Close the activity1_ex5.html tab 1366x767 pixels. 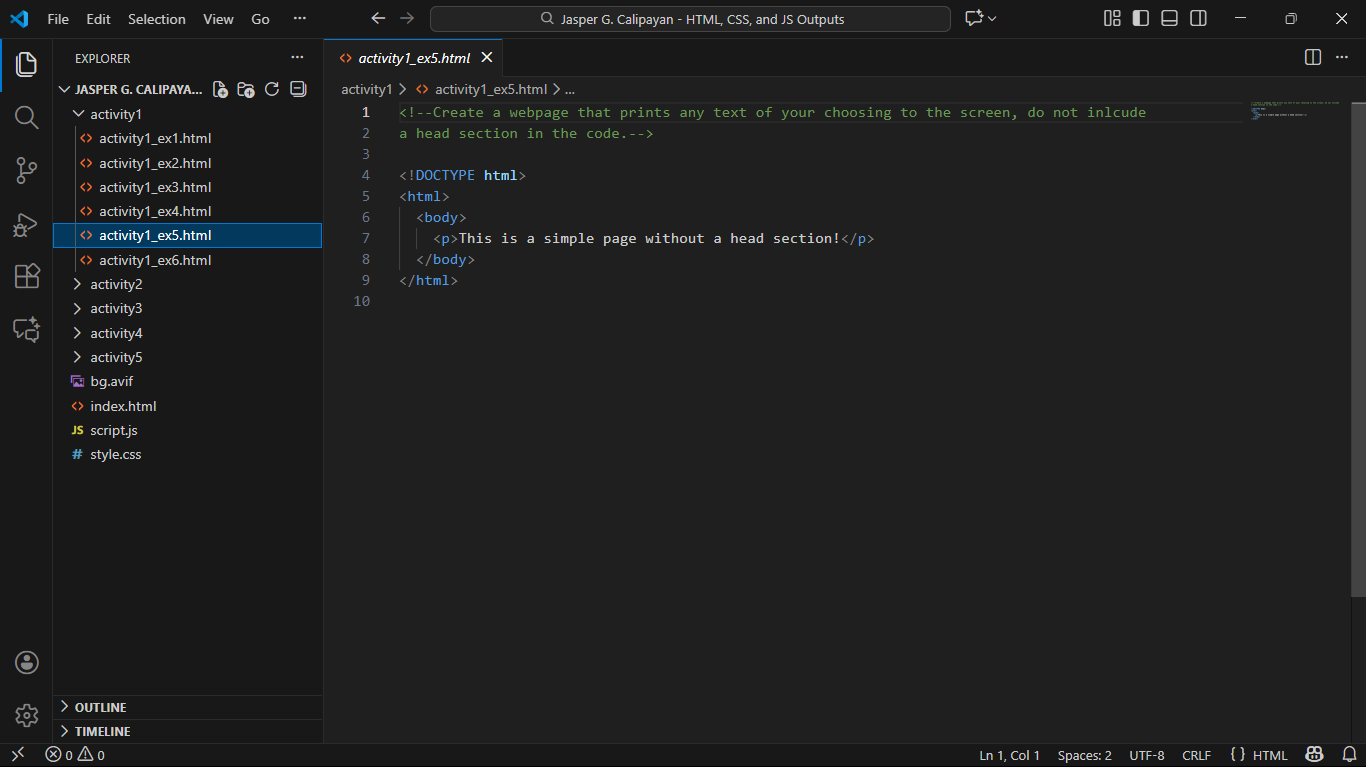click(487, 58)
